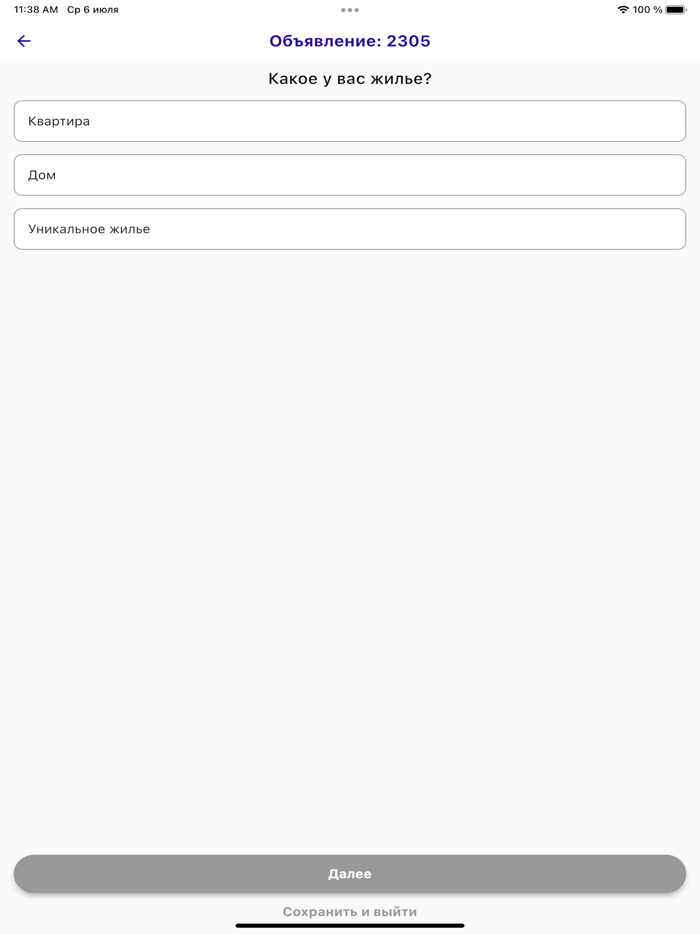700x934 pixels.
Task: Tap the battery icon in status bar
Action: [676, 10]
